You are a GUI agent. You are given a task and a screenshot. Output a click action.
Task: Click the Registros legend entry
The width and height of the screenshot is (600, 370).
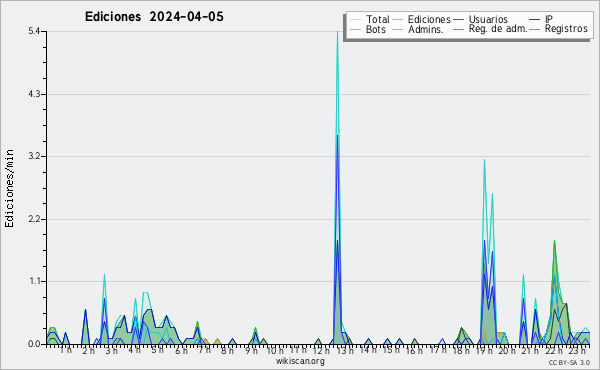click(x=566, y=29)
